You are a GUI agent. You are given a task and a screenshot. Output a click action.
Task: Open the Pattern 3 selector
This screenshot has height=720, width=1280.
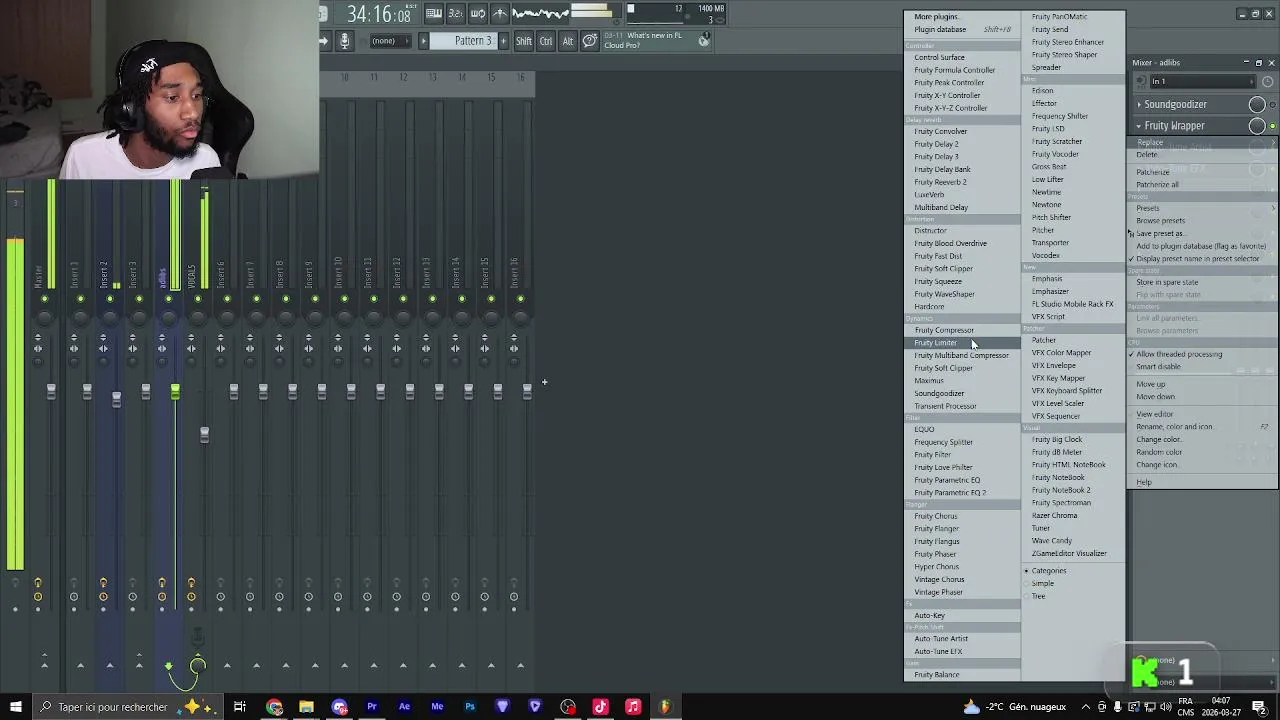point(465,41)
